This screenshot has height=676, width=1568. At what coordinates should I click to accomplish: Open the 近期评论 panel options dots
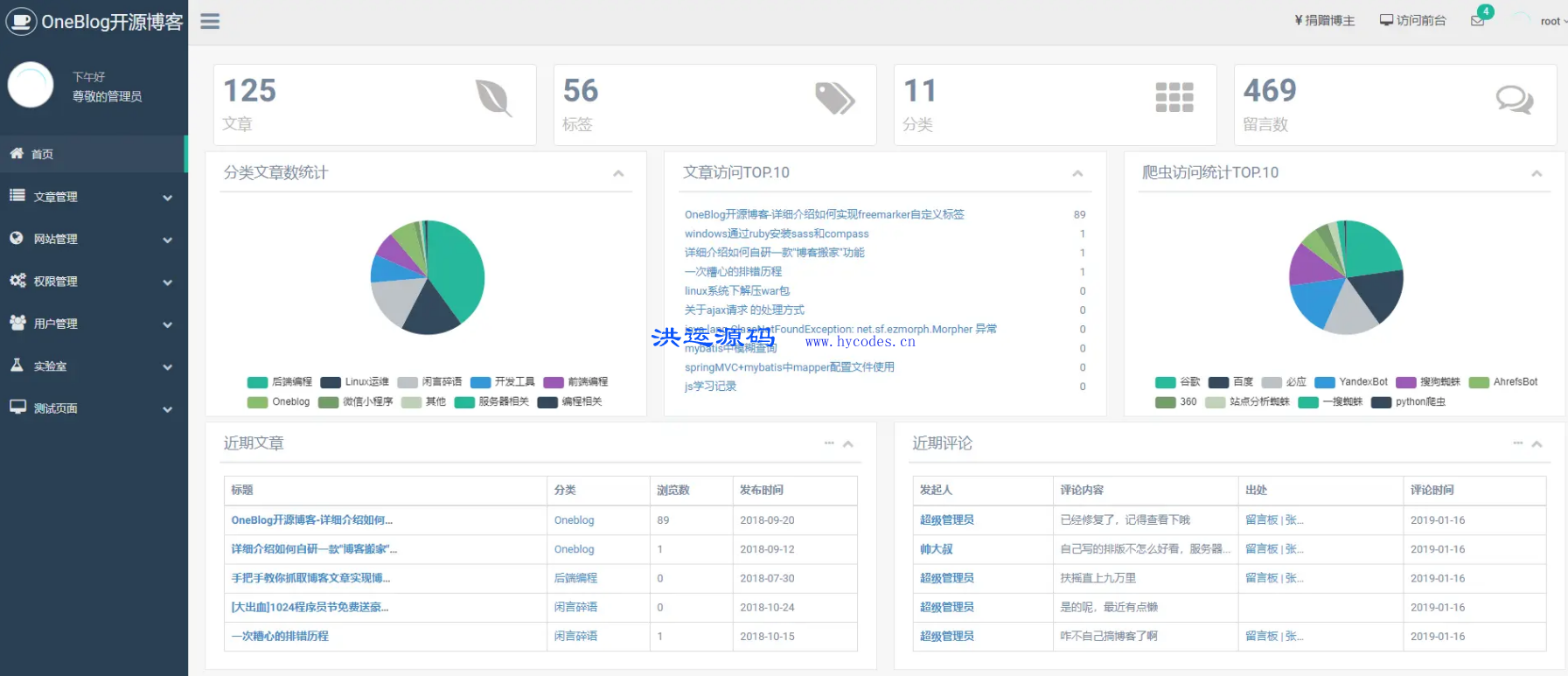(1518, 443)
